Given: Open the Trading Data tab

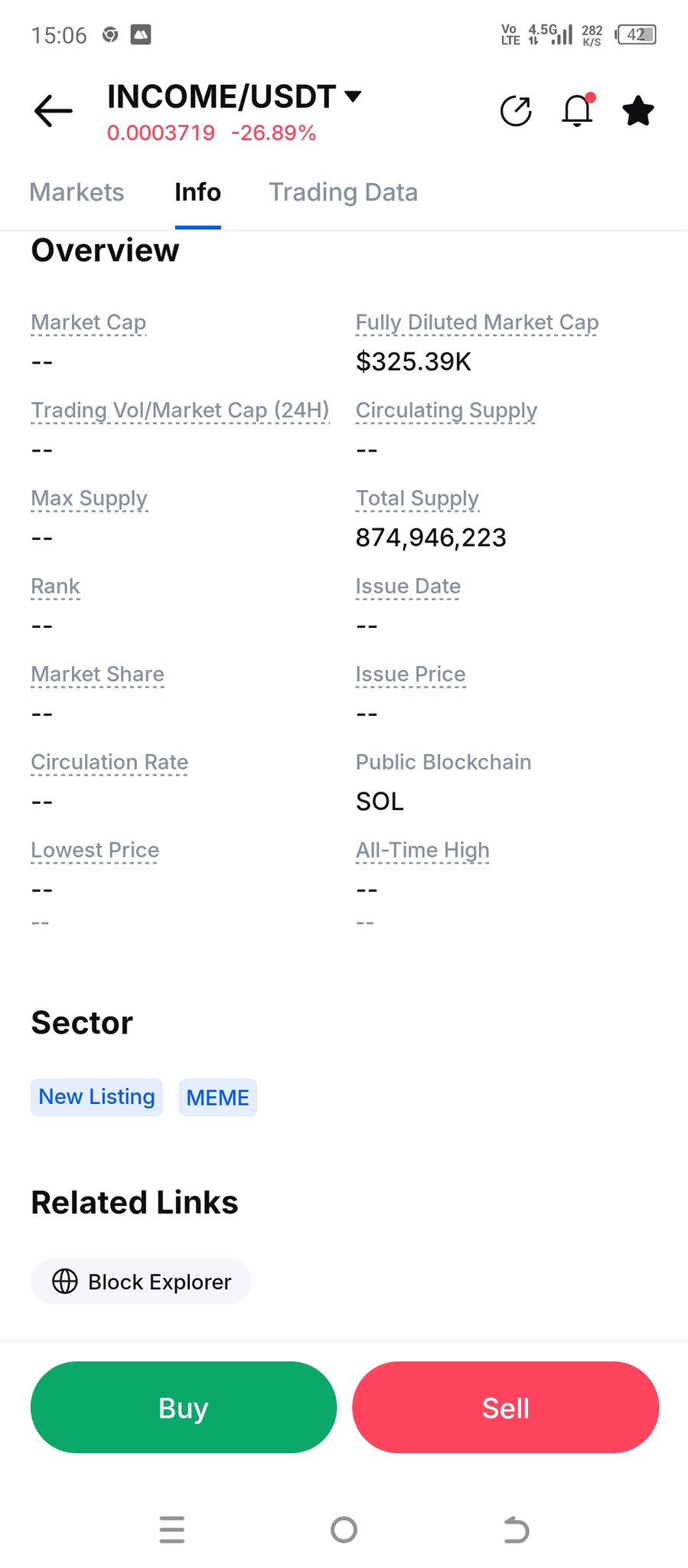Looking at the screenshot, I should [343, 192].
